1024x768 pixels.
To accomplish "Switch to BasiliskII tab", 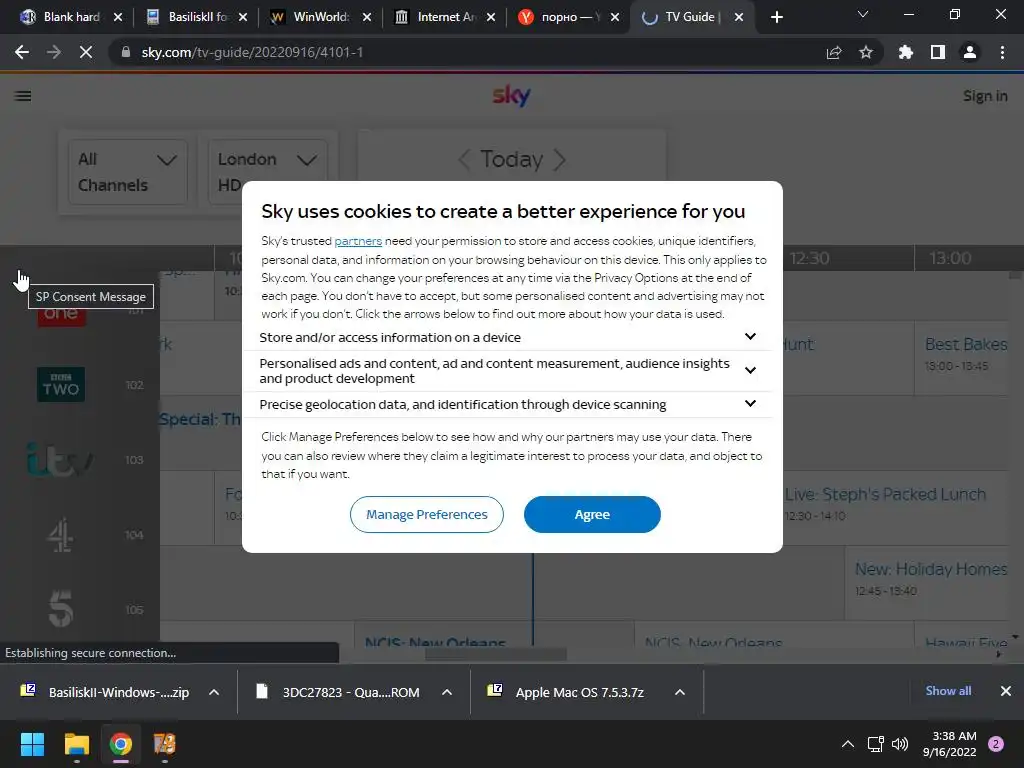I will point(196,17).
